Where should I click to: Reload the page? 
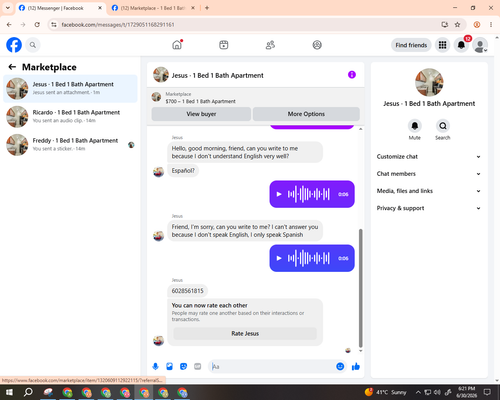click(x=37, y=25)
